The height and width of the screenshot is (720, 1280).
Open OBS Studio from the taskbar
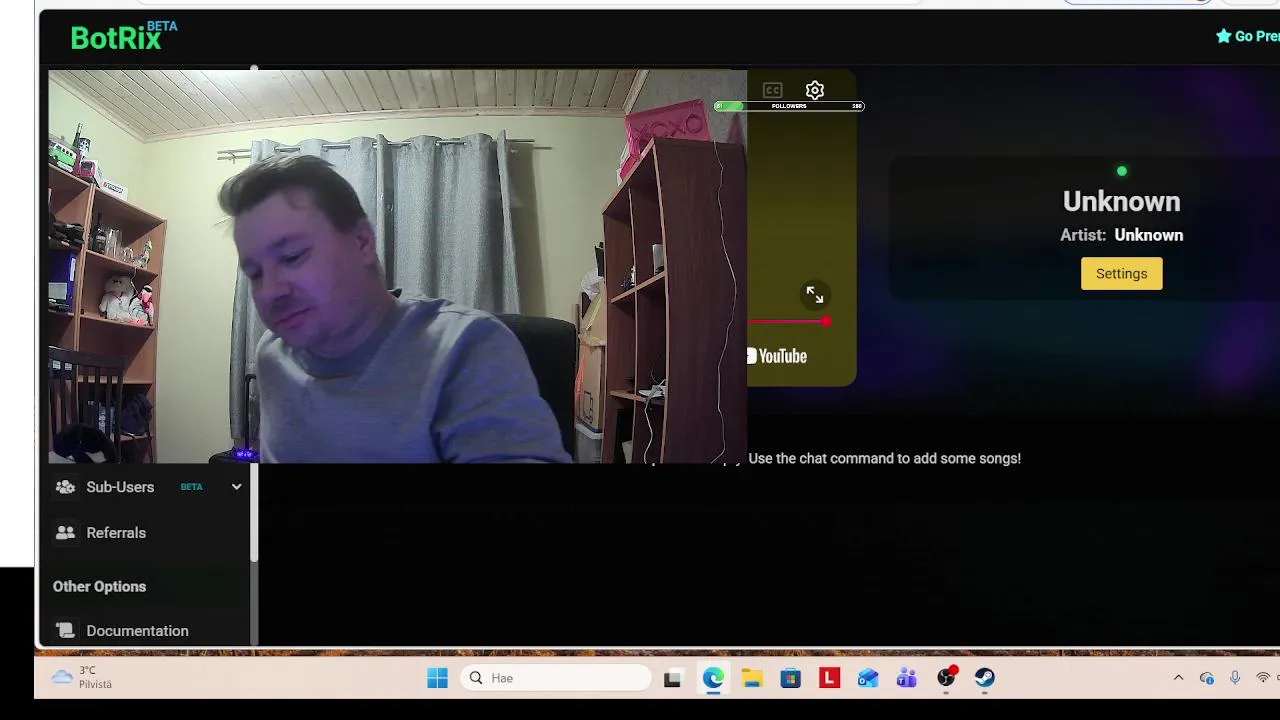[x=946, y=678]
